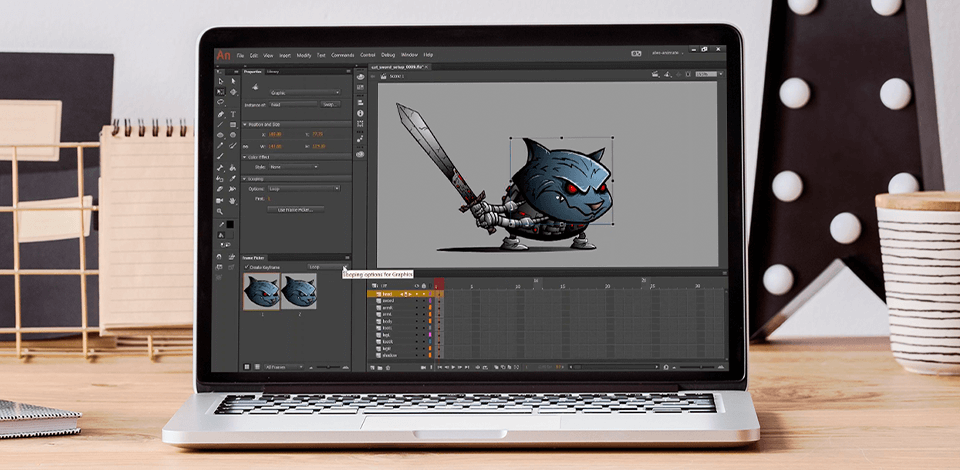Toggle the Create Keyframe checkbox
This screenshot has width=960, height=470.
pyautogui.click(x=247, y=267)
